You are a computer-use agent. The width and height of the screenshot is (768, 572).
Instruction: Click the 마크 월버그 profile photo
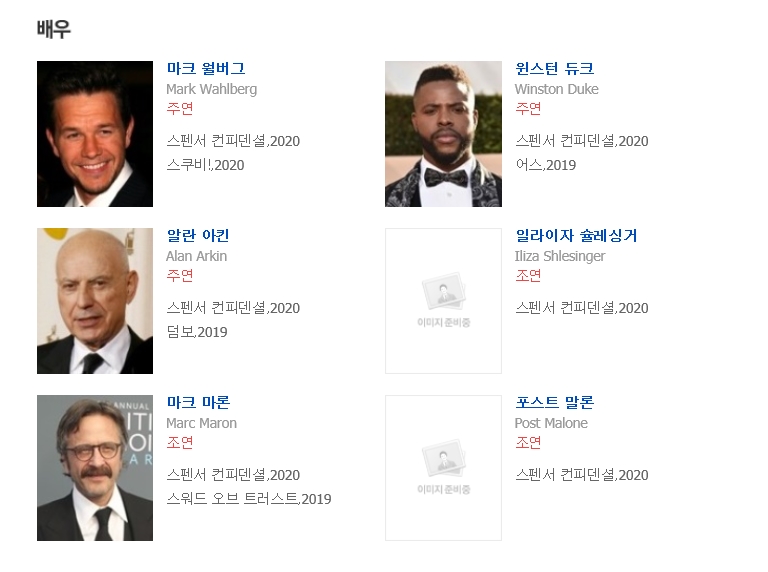click(95, 134)
